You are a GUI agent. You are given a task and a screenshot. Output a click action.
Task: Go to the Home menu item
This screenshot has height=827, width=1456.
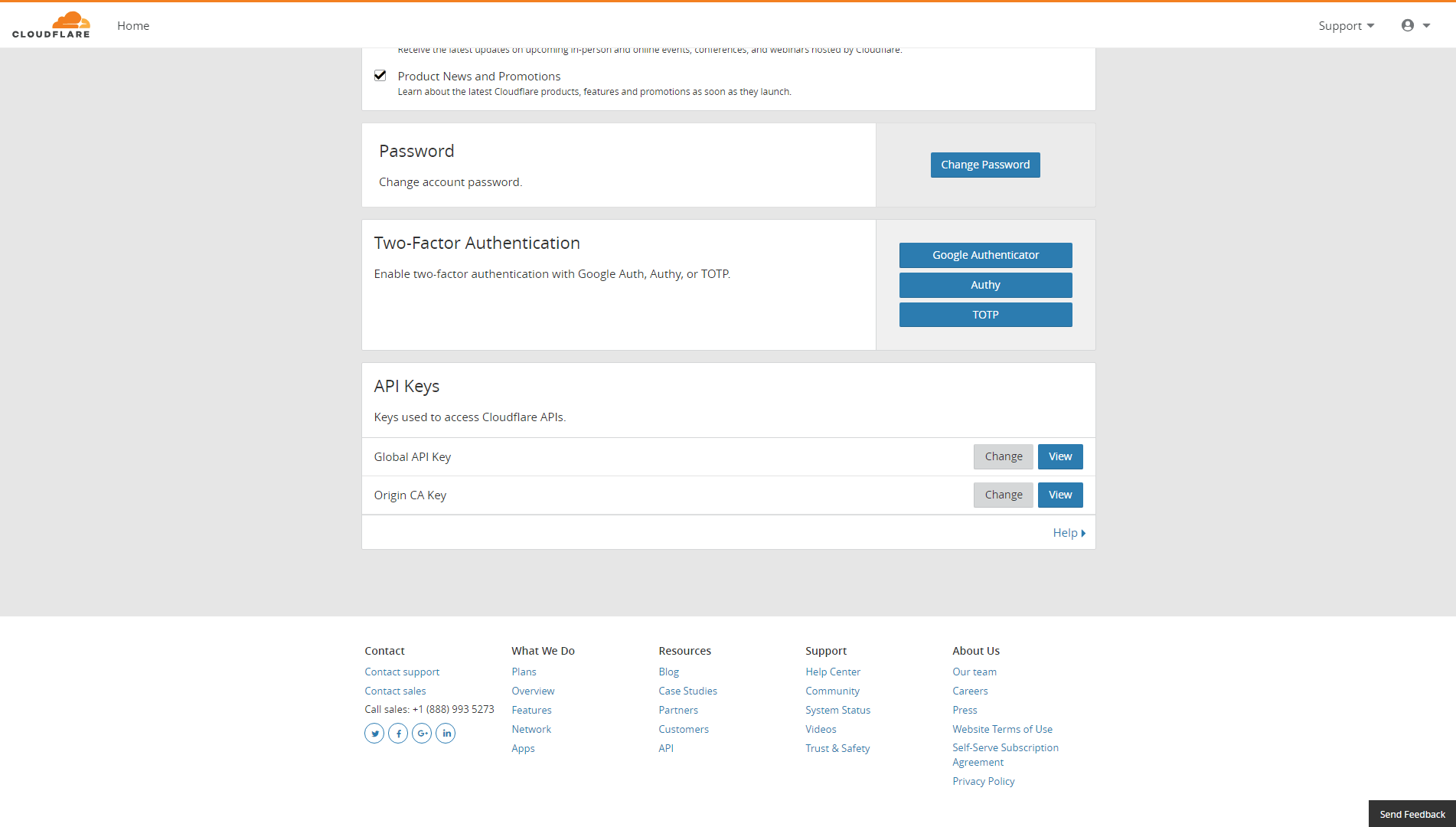click(133, 25)
